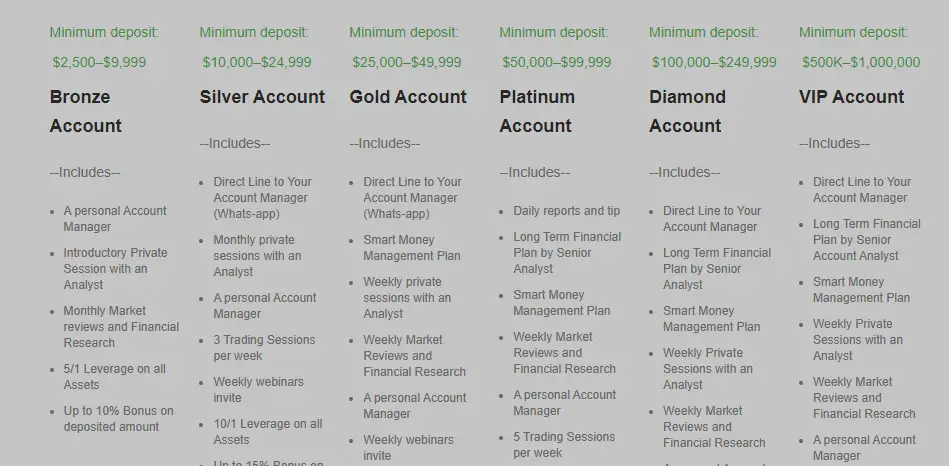Open the Gold Account title

(x=408, y=97)
